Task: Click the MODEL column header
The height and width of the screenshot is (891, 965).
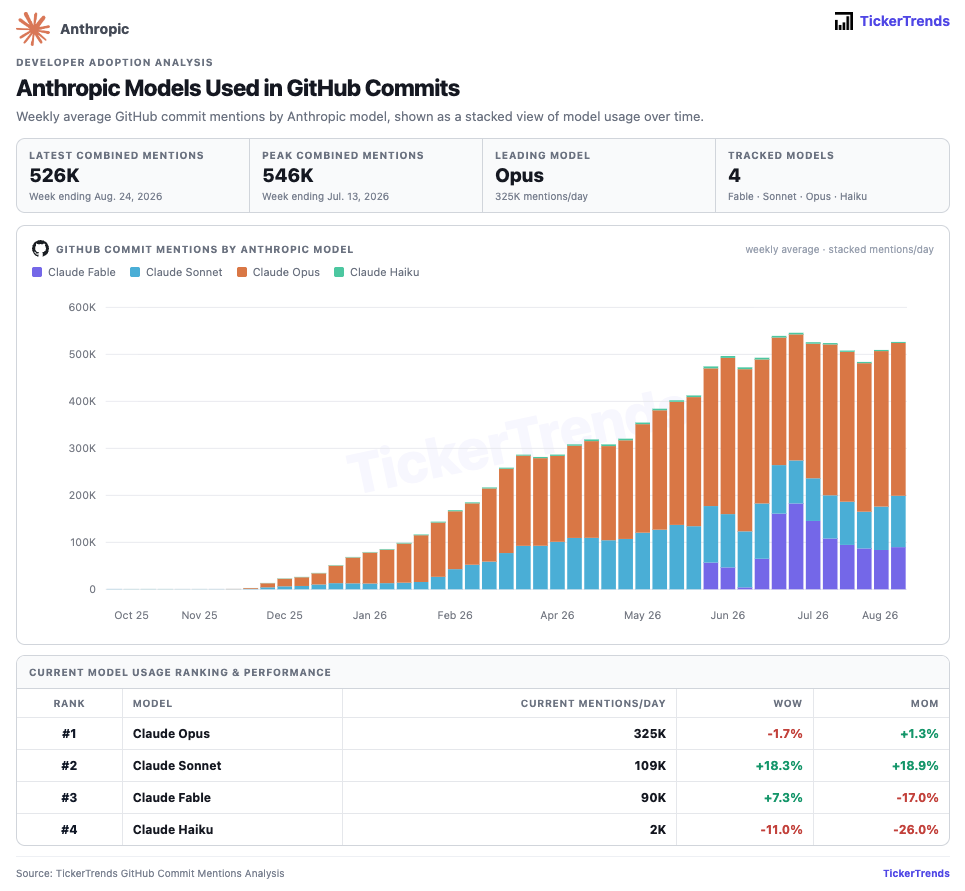Action: click(153, 703)
